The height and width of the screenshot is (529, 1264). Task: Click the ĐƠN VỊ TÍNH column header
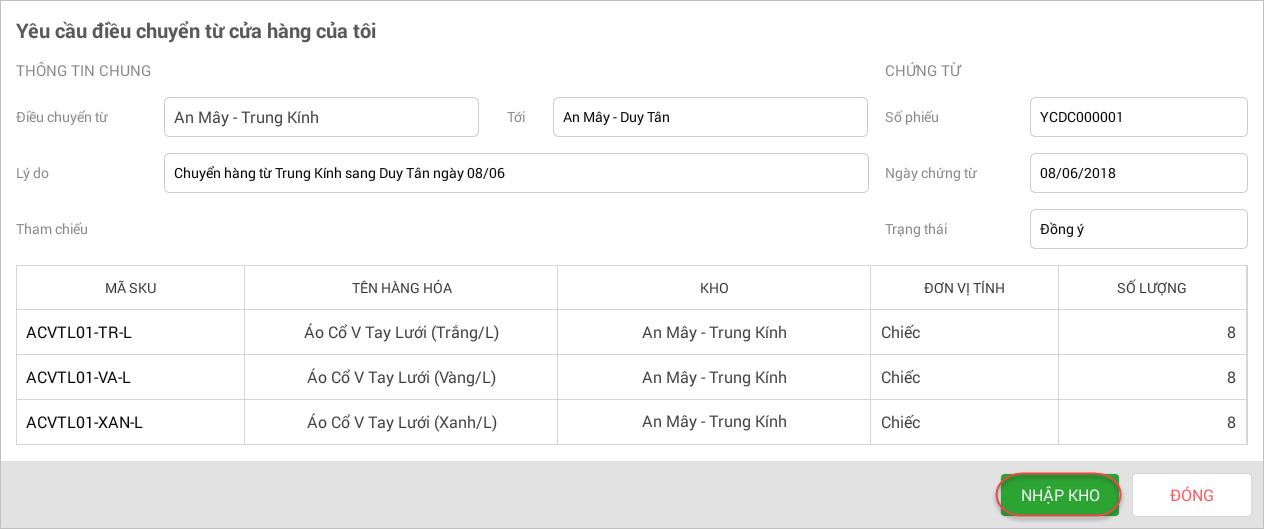tap(964, 288)
